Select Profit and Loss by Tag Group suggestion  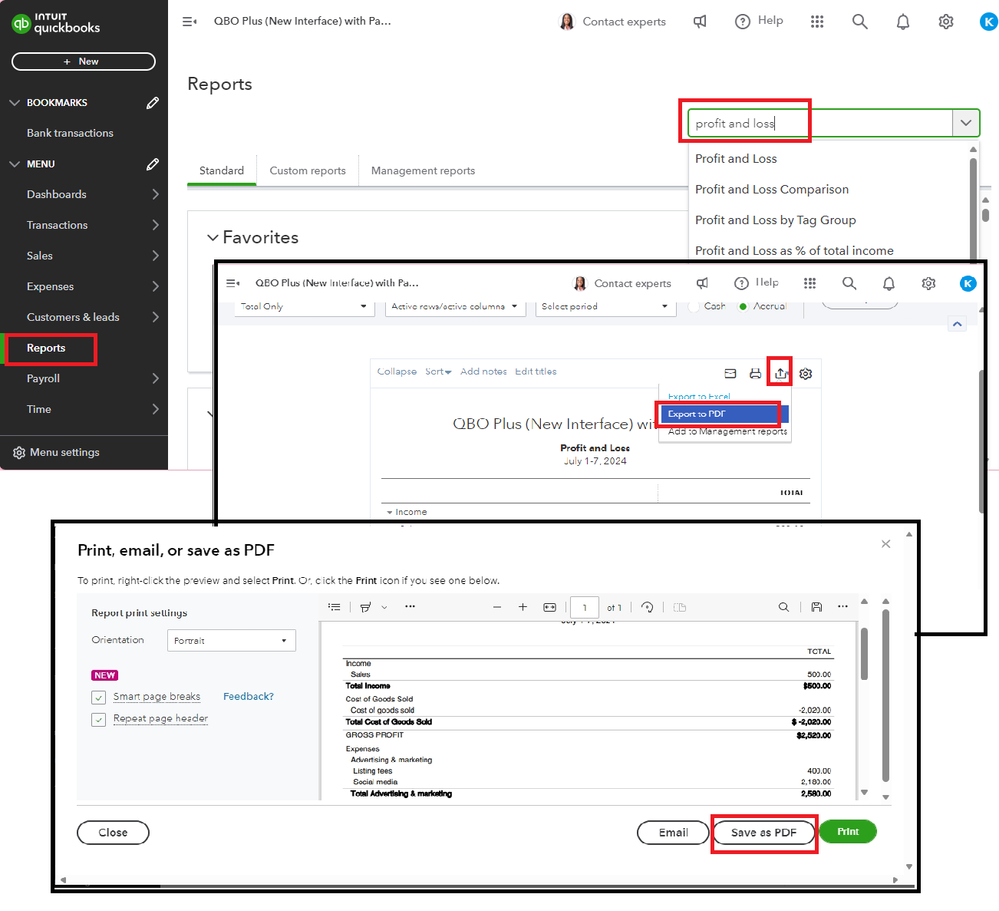tap(775, 220)
